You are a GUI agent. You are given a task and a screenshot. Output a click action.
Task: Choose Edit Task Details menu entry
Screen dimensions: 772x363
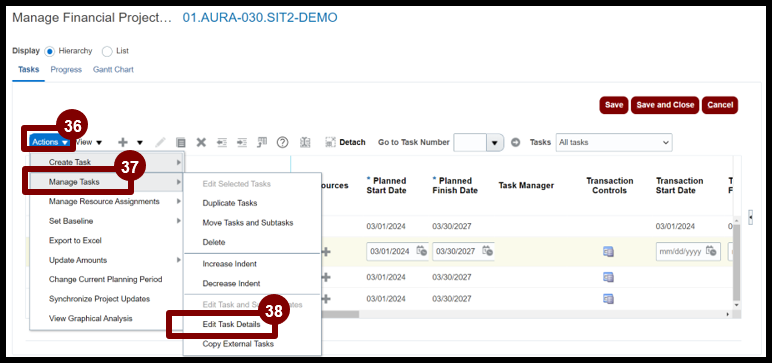click(x=231, y=324)
